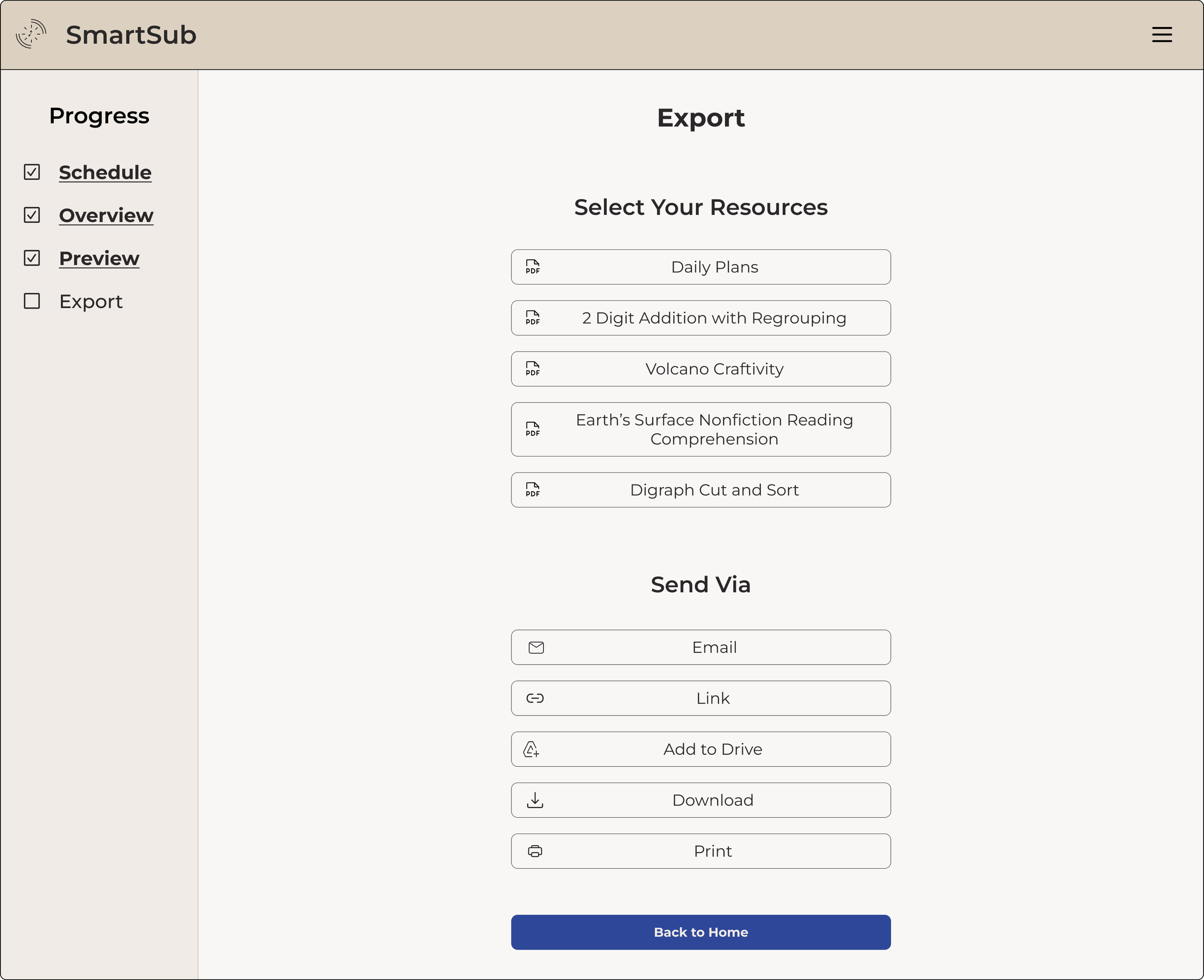Uncheck the Preview progress checkbox
This screenshot has height=980, width=1204.
pyautogui.click(x=32, y=258)
